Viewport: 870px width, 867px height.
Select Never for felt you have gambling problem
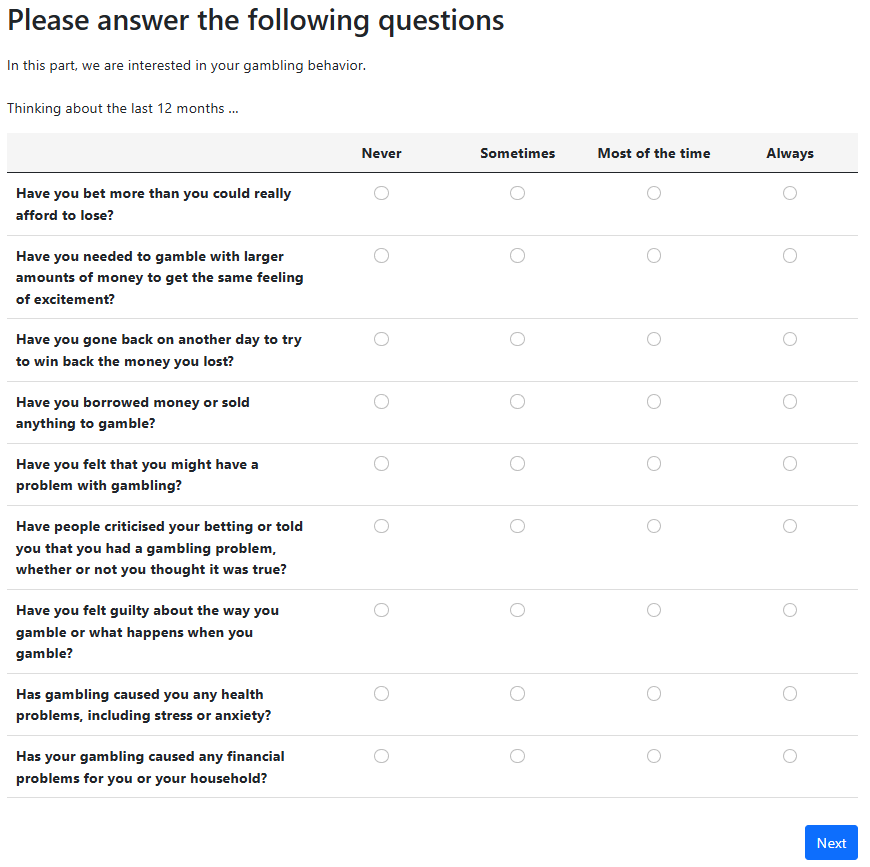click(x=381, y=464)
